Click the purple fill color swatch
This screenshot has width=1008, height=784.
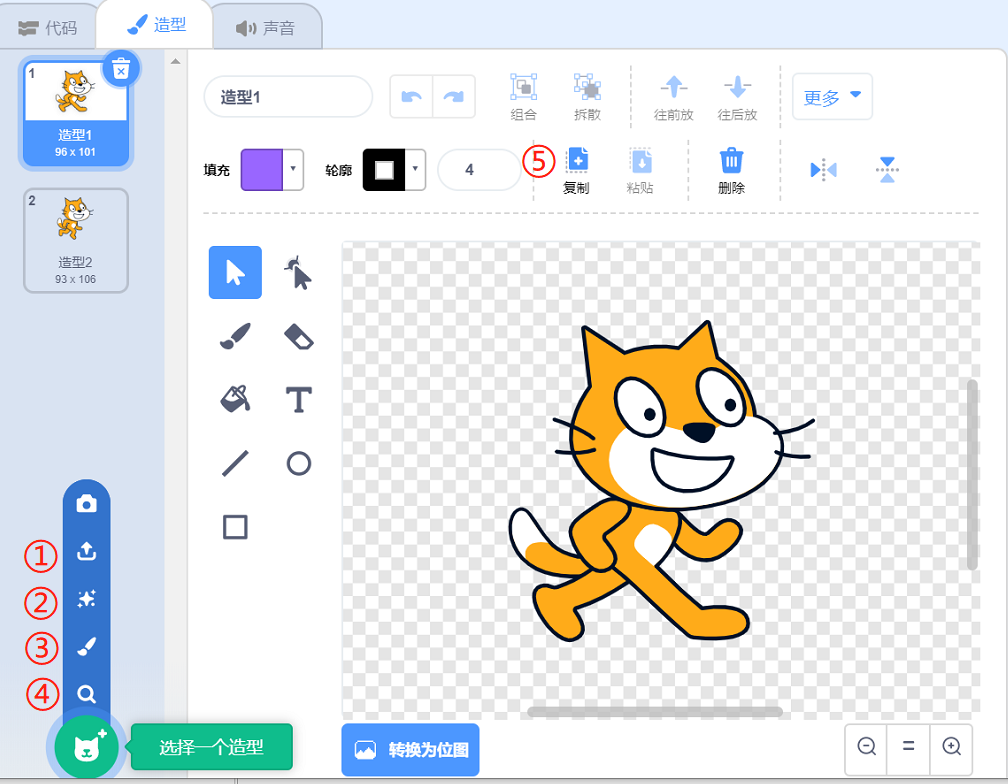(x=262, y=170)
